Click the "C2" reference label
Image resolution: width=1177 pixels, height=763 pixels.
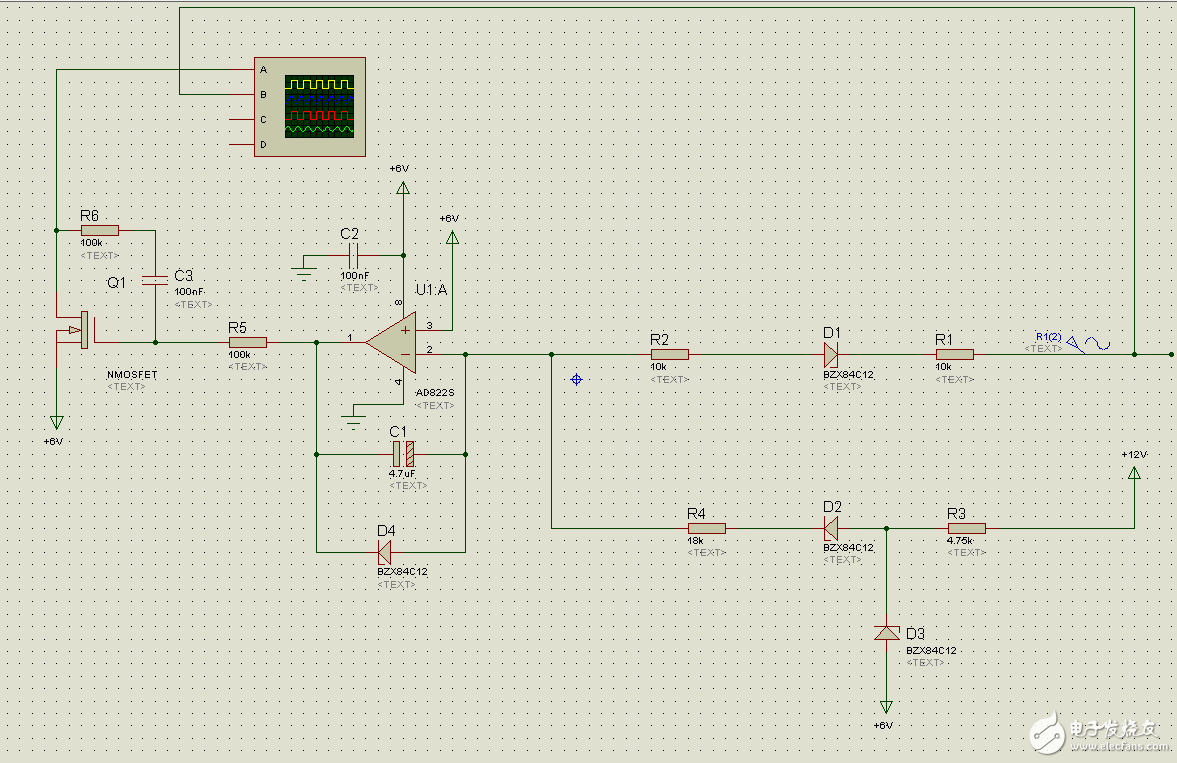(350, 234)
